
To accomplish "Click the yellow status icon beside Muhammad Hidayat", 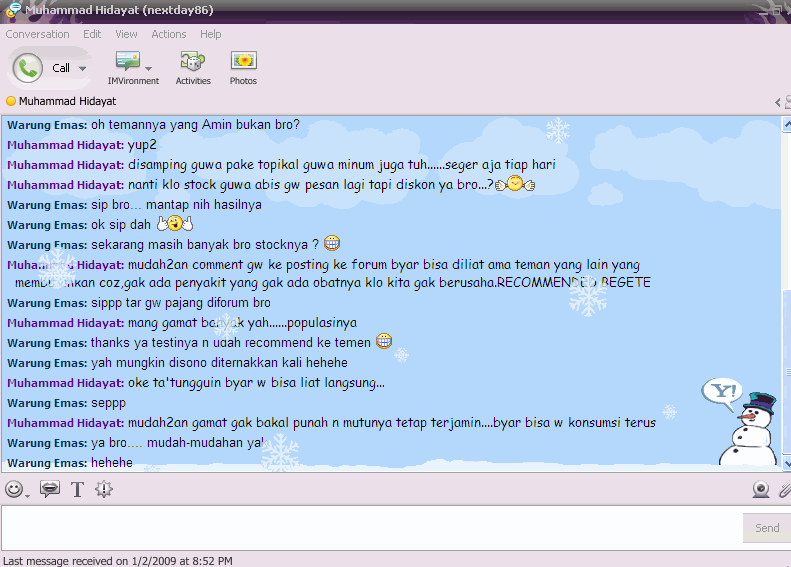I will pyautogui.click(x=11, y=101).
